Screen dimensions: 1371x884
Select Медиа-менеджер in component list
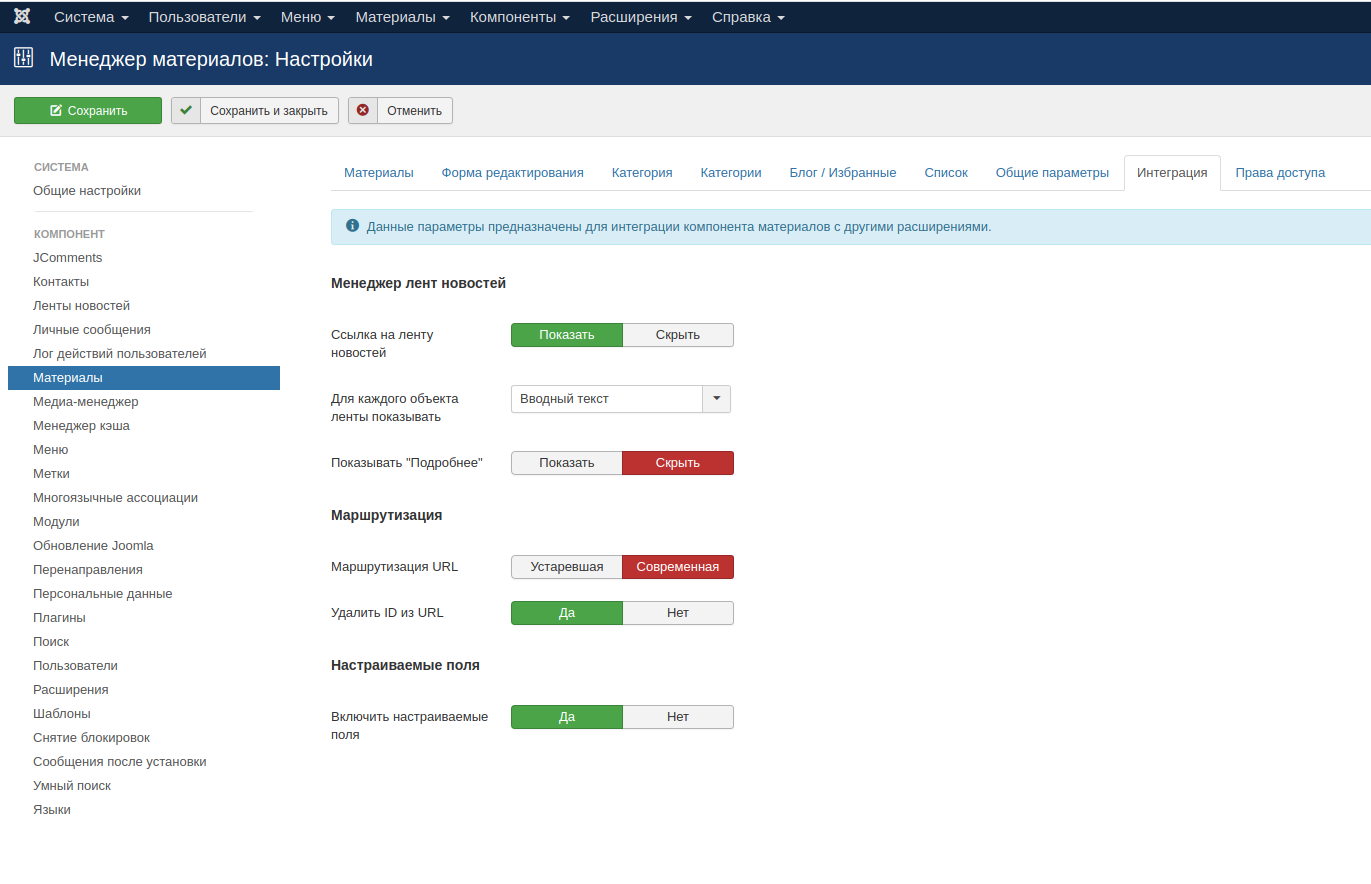tap(85, 402)
